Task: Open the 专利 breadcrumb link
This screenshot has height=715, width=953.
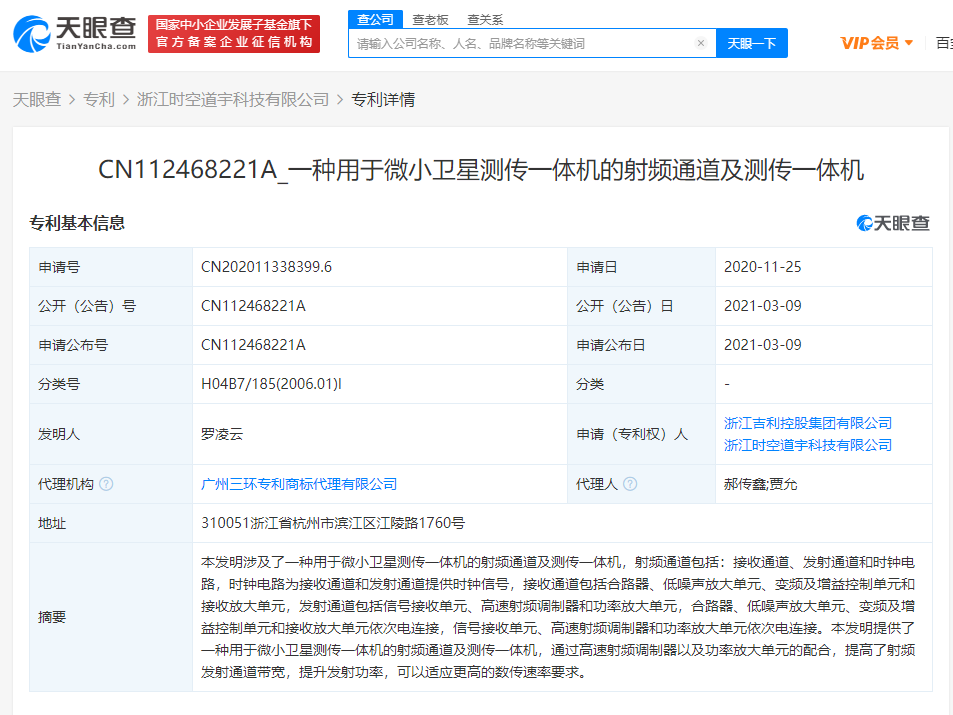Action: click(99, 100)
